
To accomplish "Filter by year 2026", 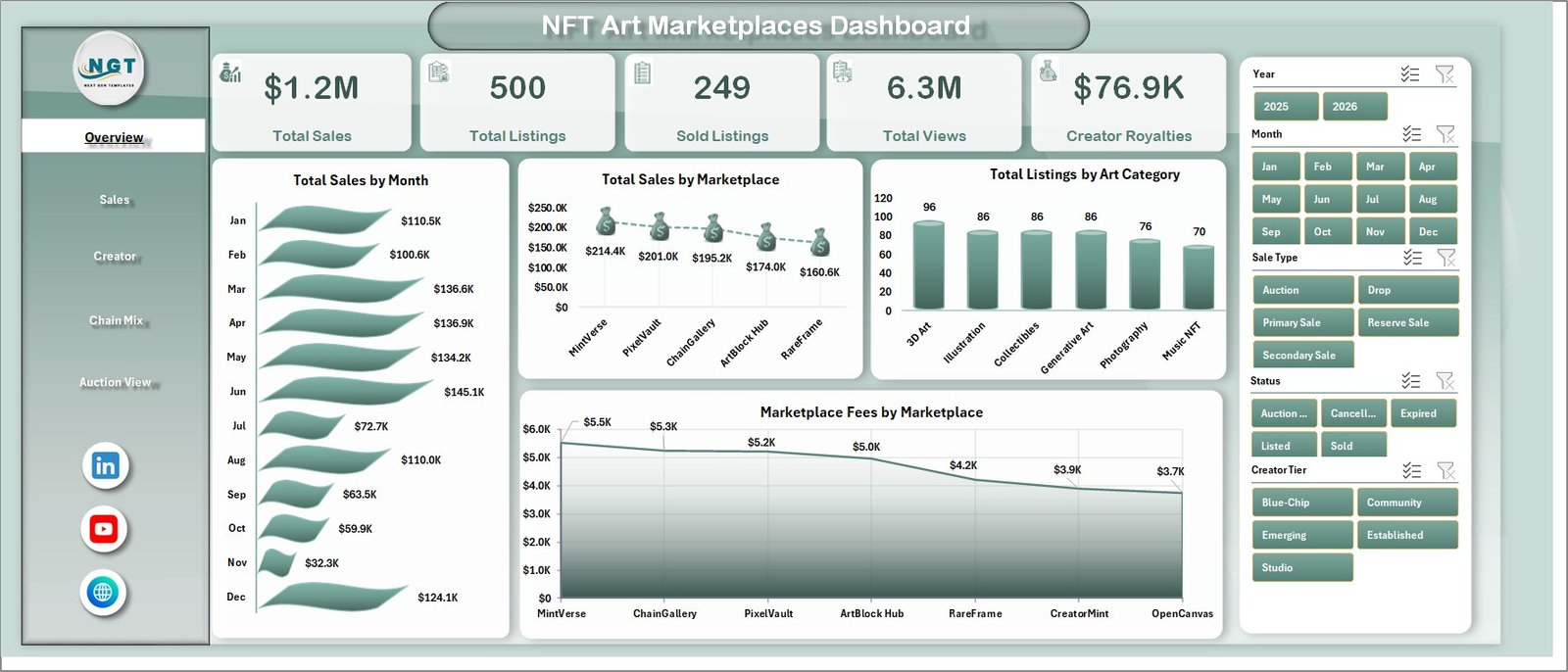I will [x=1354, y=107].
